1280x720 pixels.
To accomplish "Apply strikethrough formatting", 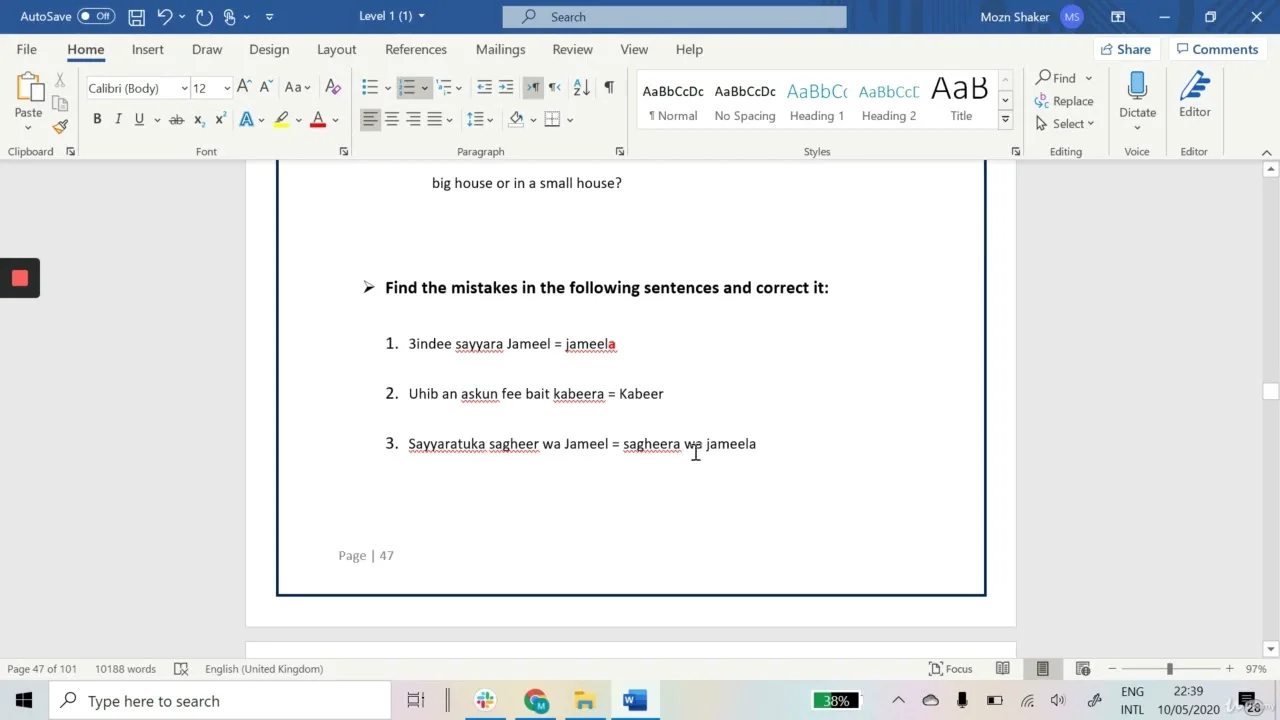I will click(x=176, y=119).
